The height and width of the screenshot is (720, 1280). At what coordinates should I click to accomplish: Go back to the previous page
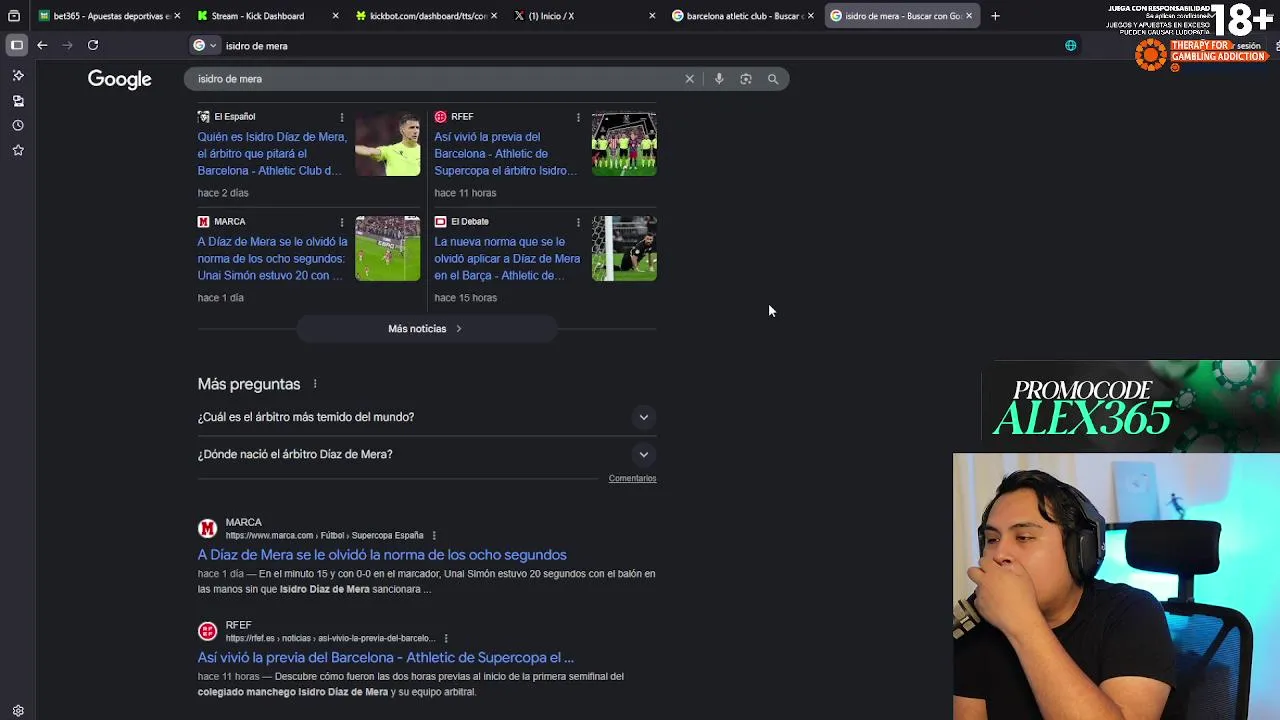pos(42,45)
